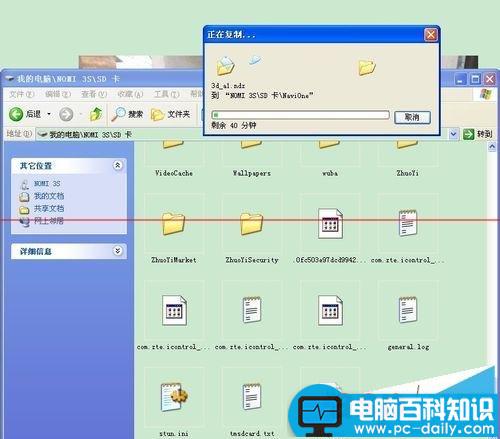500x439 pixels.
Task: Select the stun.ini settings file icon
Action: click(174, 396)
